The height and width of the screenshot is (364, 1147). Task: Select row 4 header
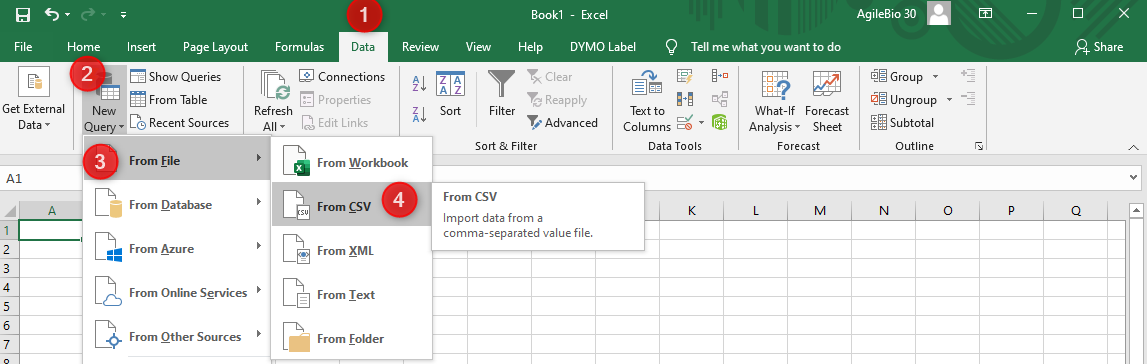[x=9, y=287]
